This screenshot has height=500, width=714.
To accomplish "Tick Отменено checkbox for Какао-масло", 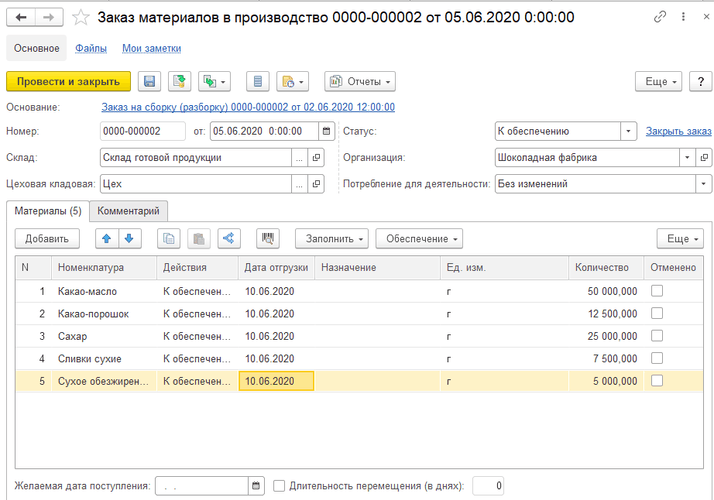I will (657, 291).
